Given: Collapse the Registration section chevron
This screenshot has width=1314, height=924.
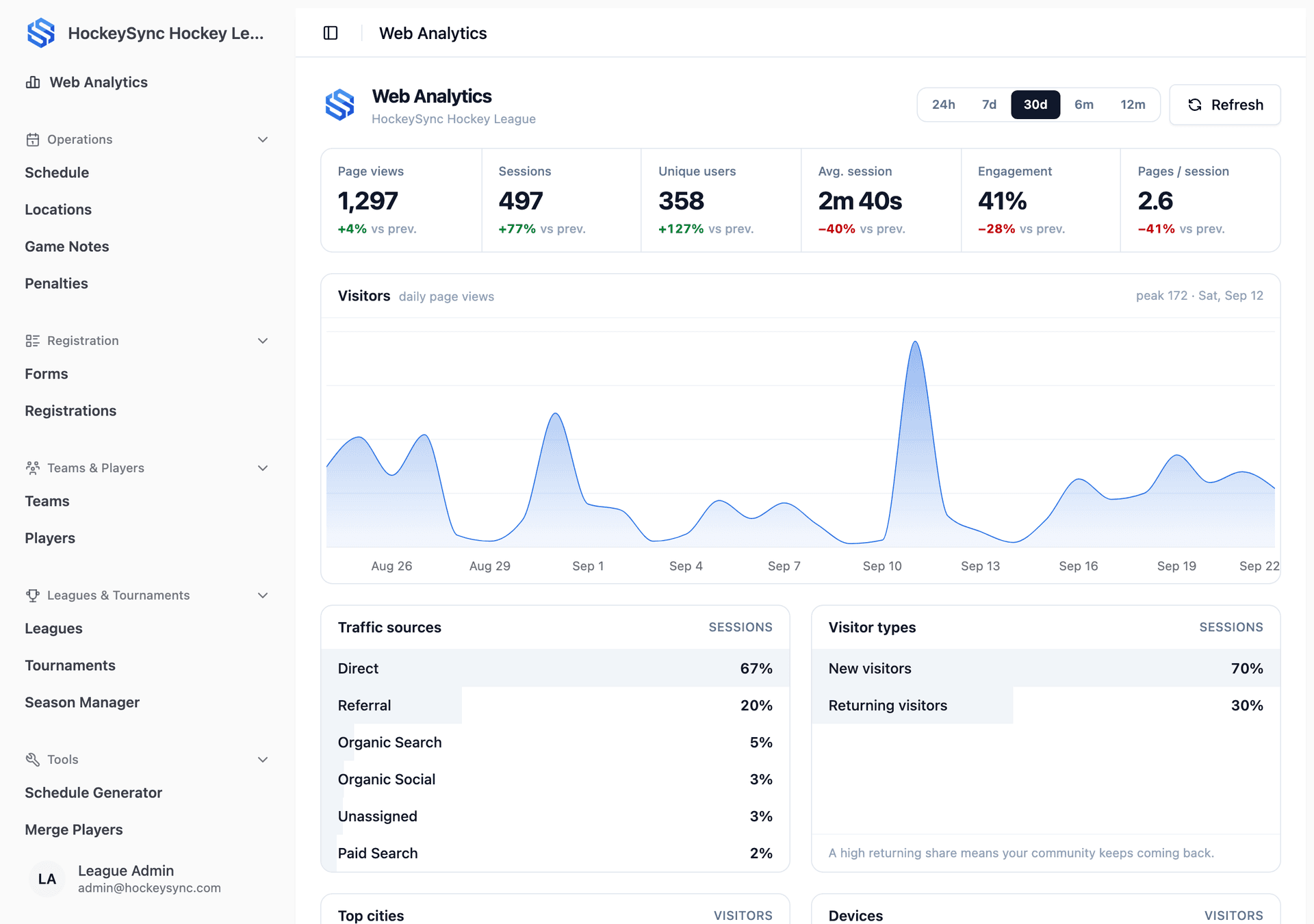Looking at the screenshot, I should [263, 341].
